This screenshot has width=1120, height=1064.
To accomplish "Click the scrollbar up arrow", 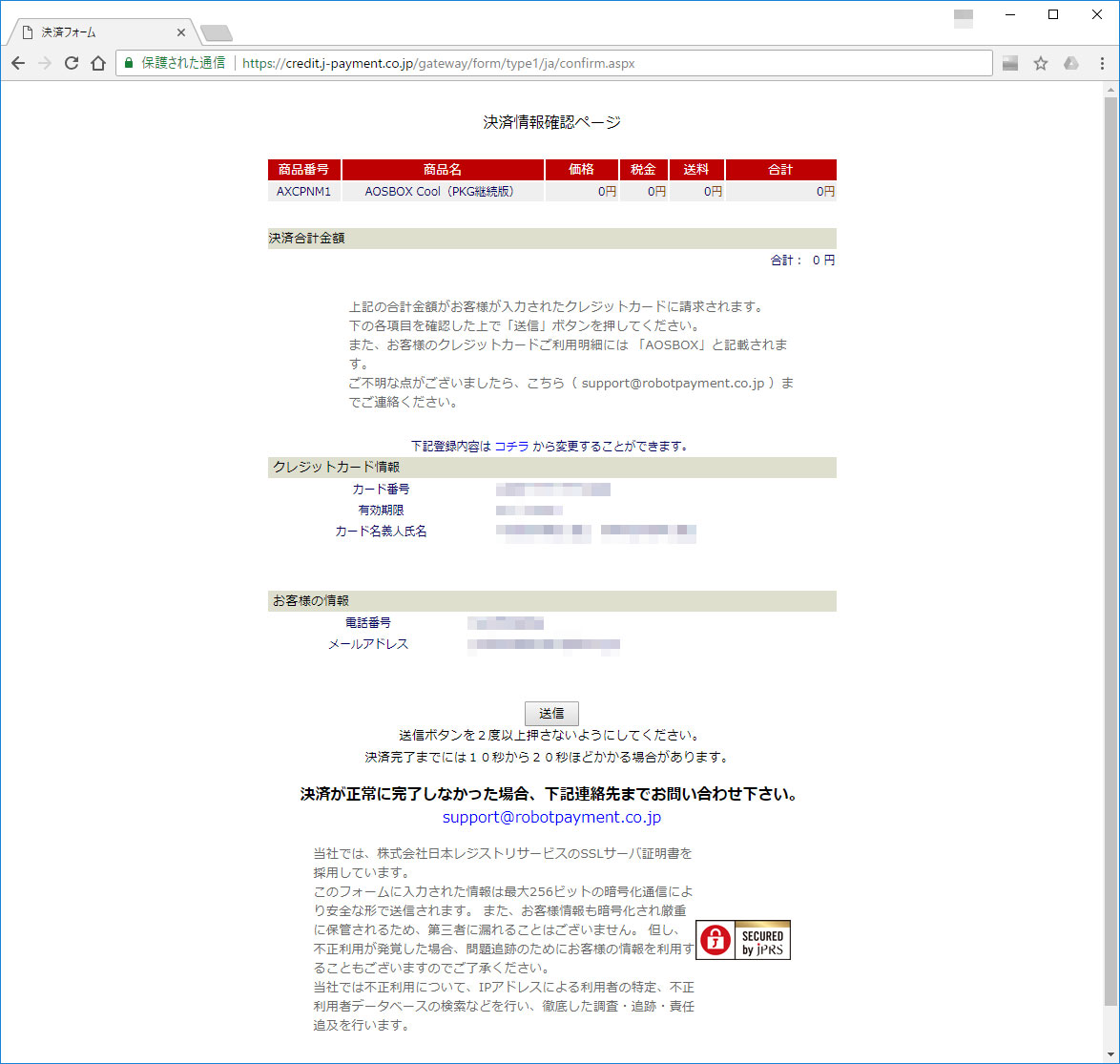I will (x=1110, y=90).
